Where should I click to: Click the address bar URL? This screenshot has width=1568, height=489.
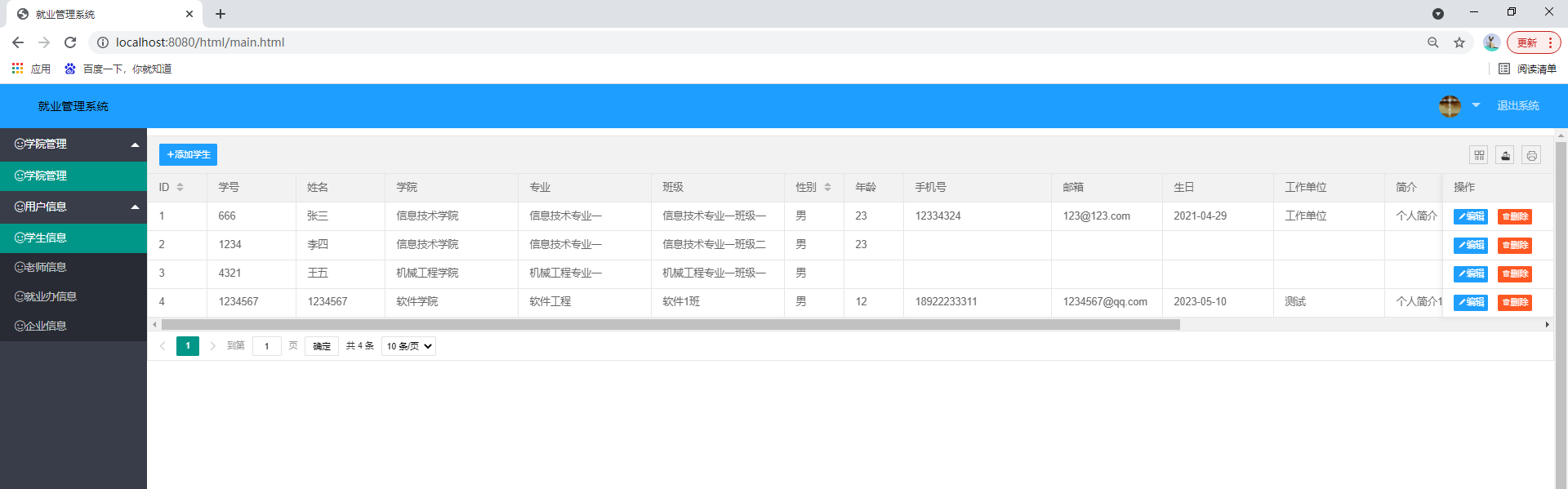(x=200, y=42)
